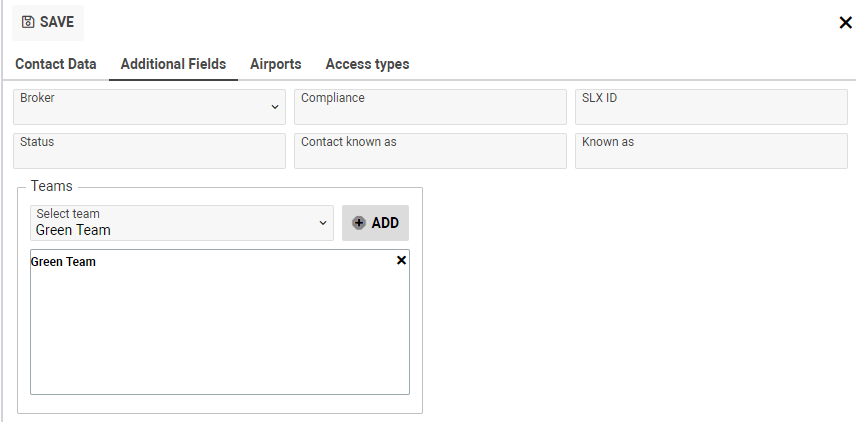Open the Airports tab
This screenshot has width=856, height=422.
pyautogui.click(x=275, y=64)
